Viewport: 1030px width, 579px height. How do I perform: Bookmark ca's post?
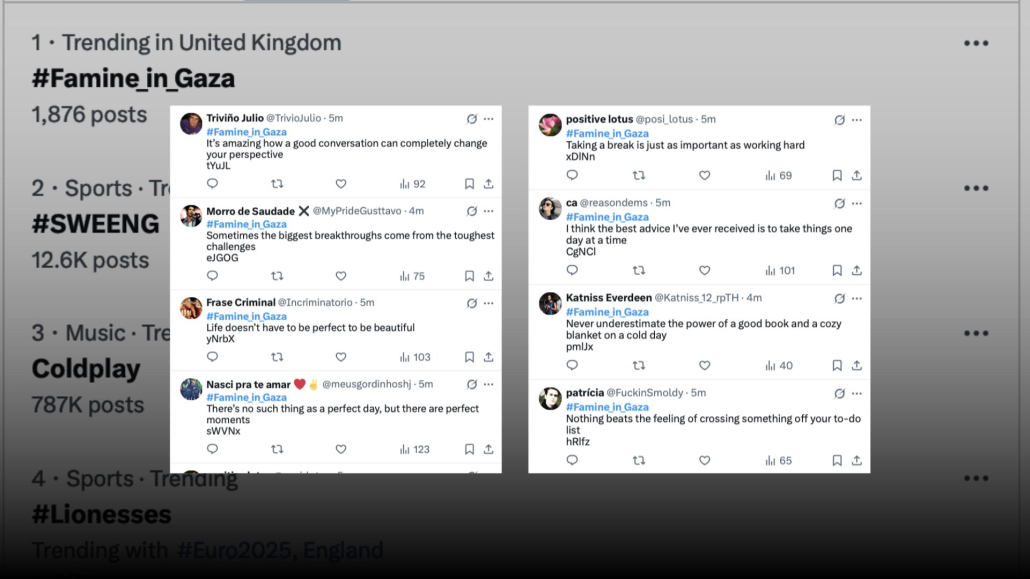[837, 271]
